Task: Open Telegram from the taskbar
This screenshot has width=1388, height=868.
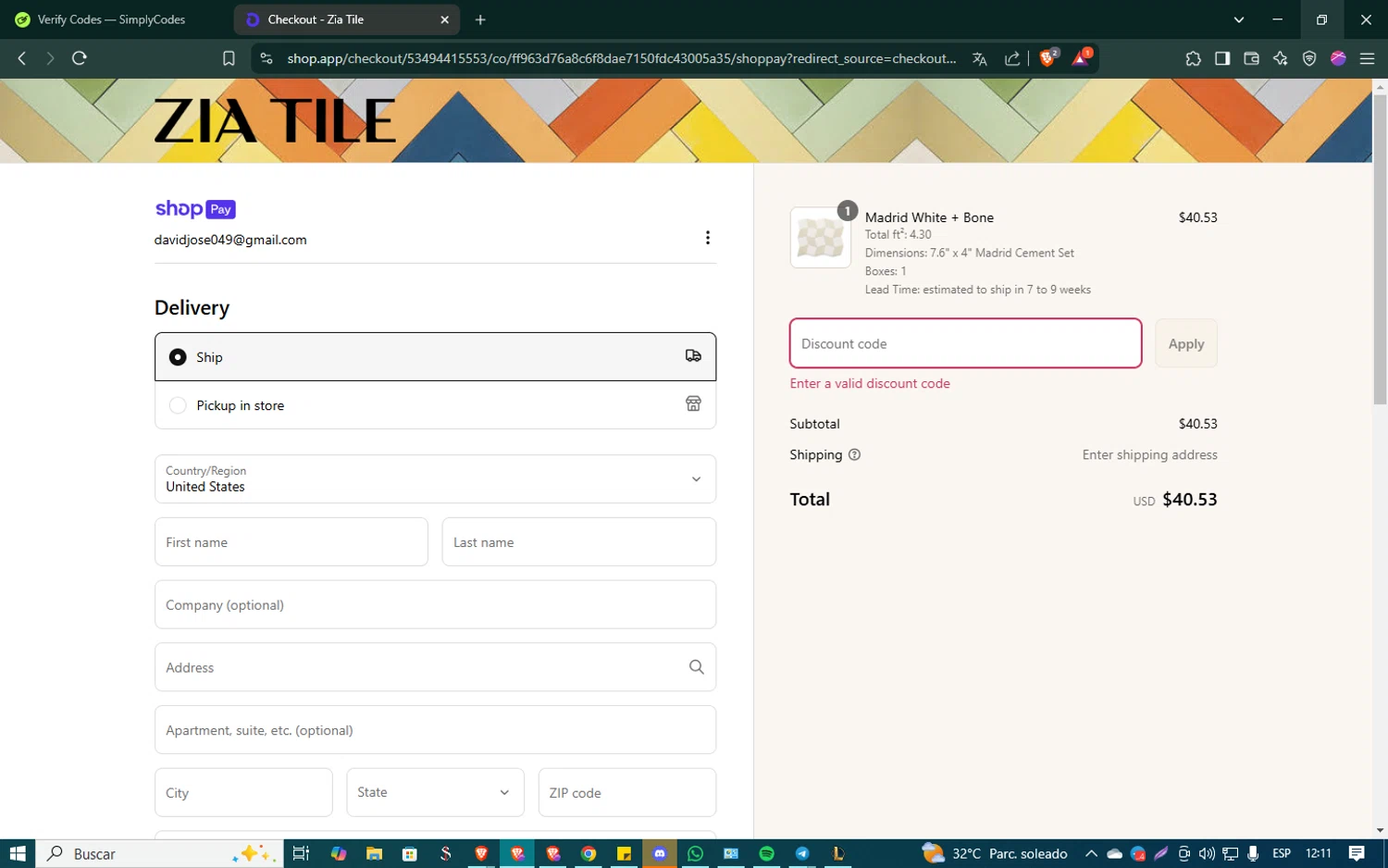Action: [802, 853]
